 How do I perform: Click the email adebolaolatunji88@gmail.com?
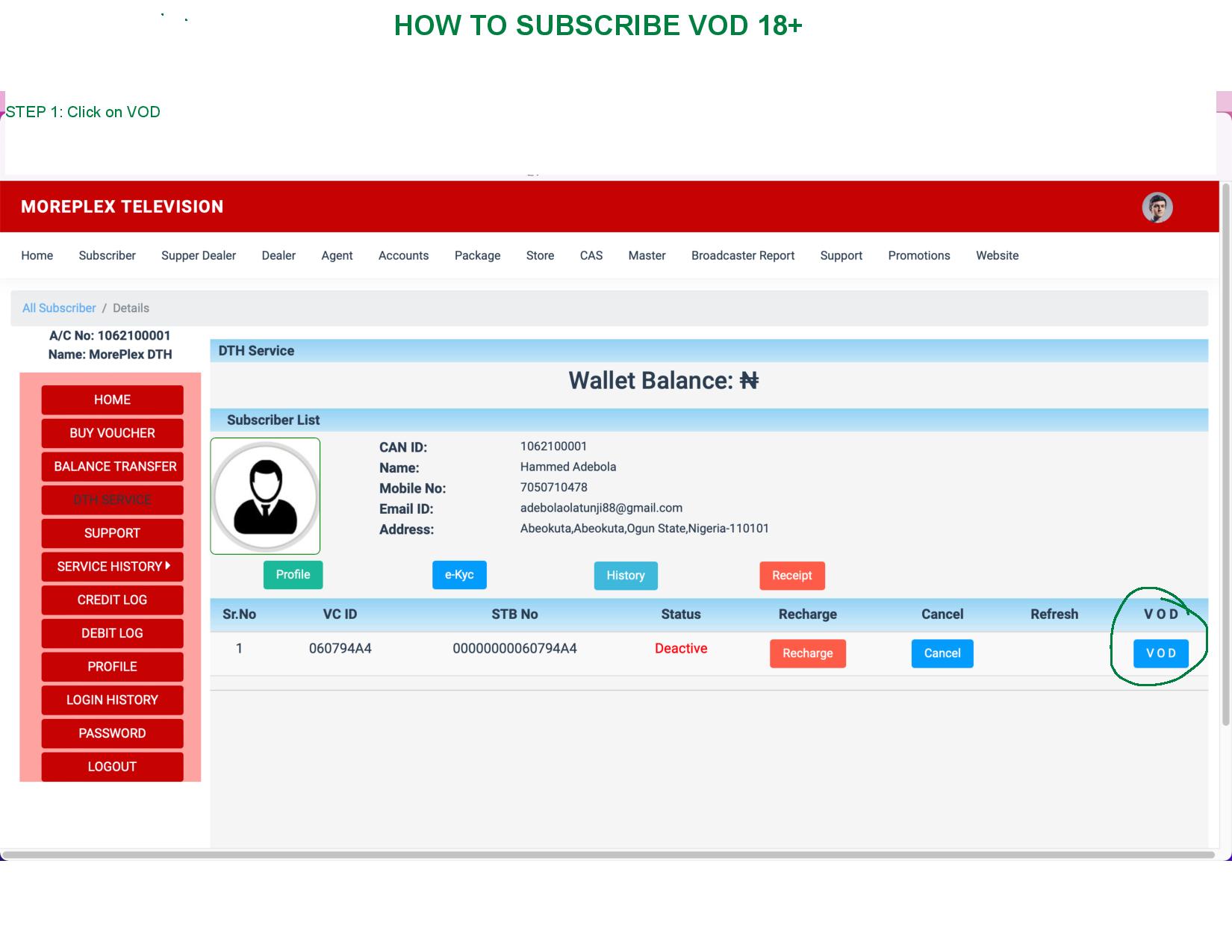(x=601, y=508)
